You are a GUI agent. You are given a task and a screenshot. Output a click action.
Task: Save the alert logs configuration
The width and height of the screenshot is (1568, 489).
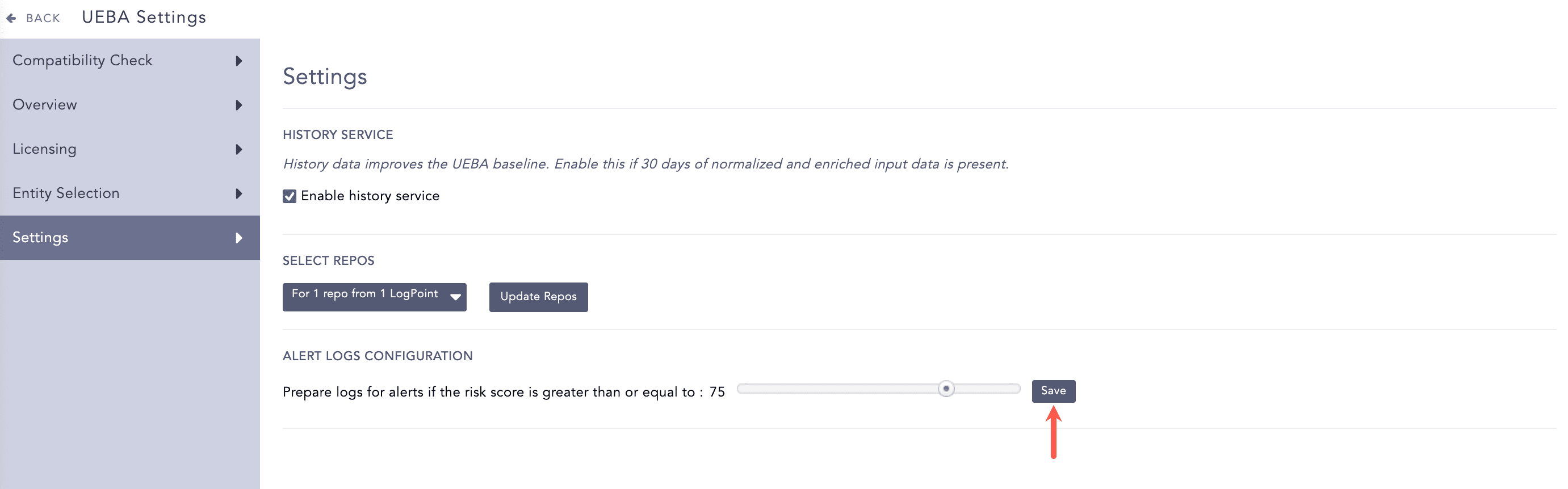point(1054,391)
